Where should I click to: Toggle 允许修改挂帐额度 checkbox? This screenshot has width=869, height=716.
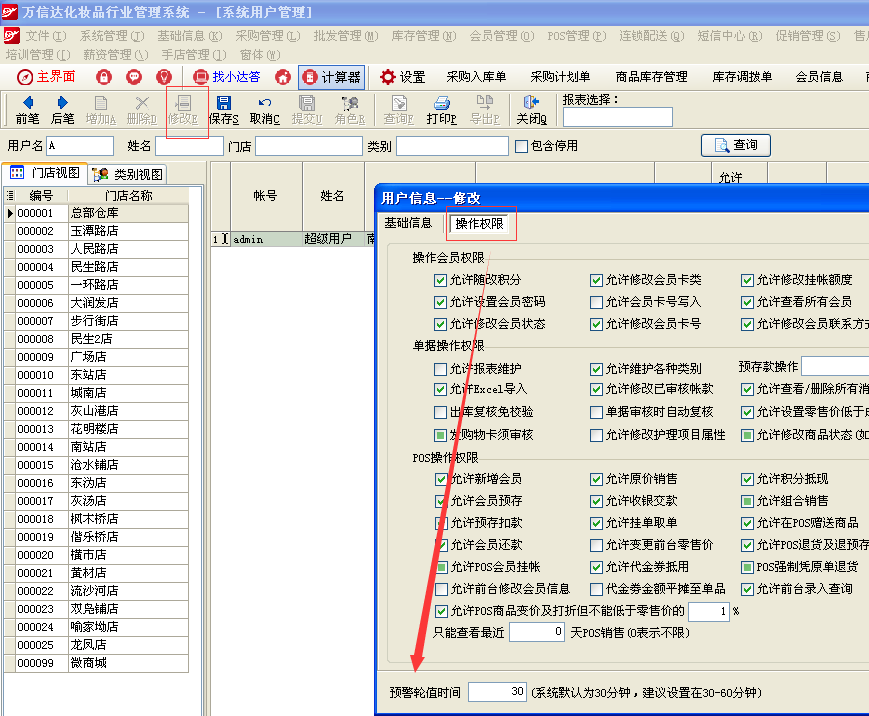[747, 280]
